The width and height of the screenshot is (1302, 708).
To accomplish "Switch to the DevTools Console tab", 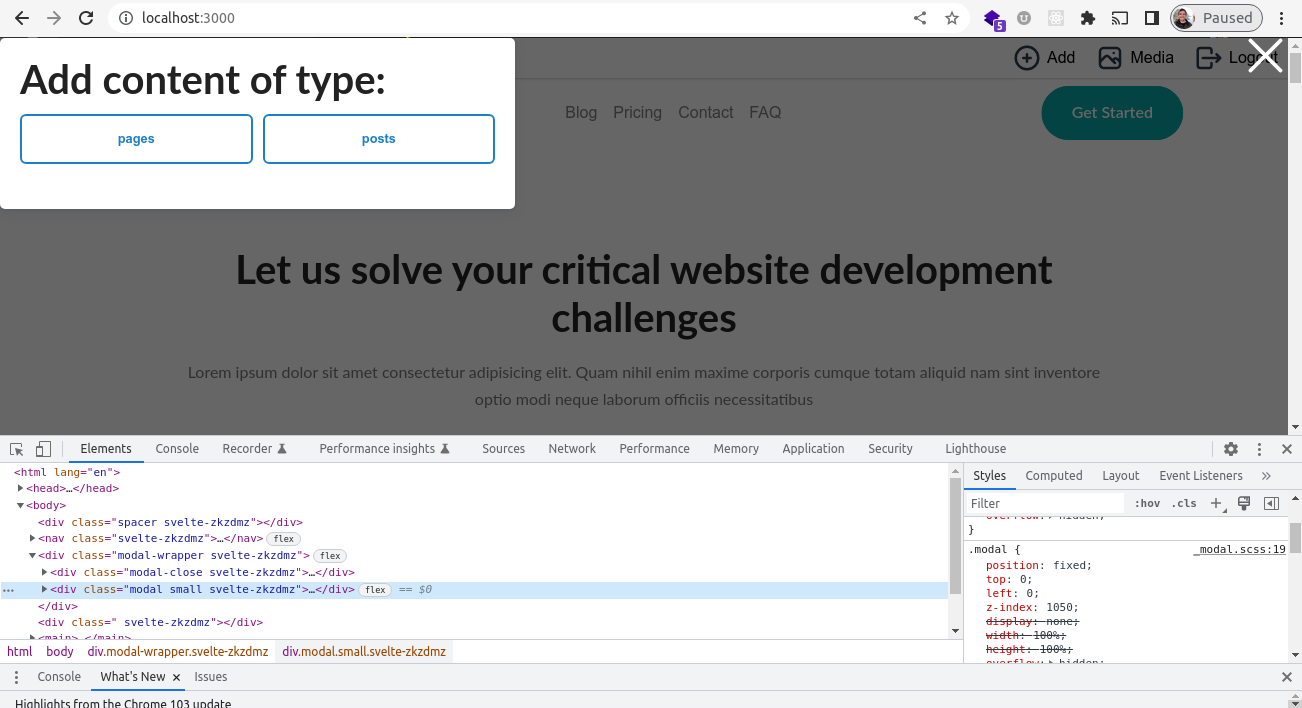I will pos(177,449).
